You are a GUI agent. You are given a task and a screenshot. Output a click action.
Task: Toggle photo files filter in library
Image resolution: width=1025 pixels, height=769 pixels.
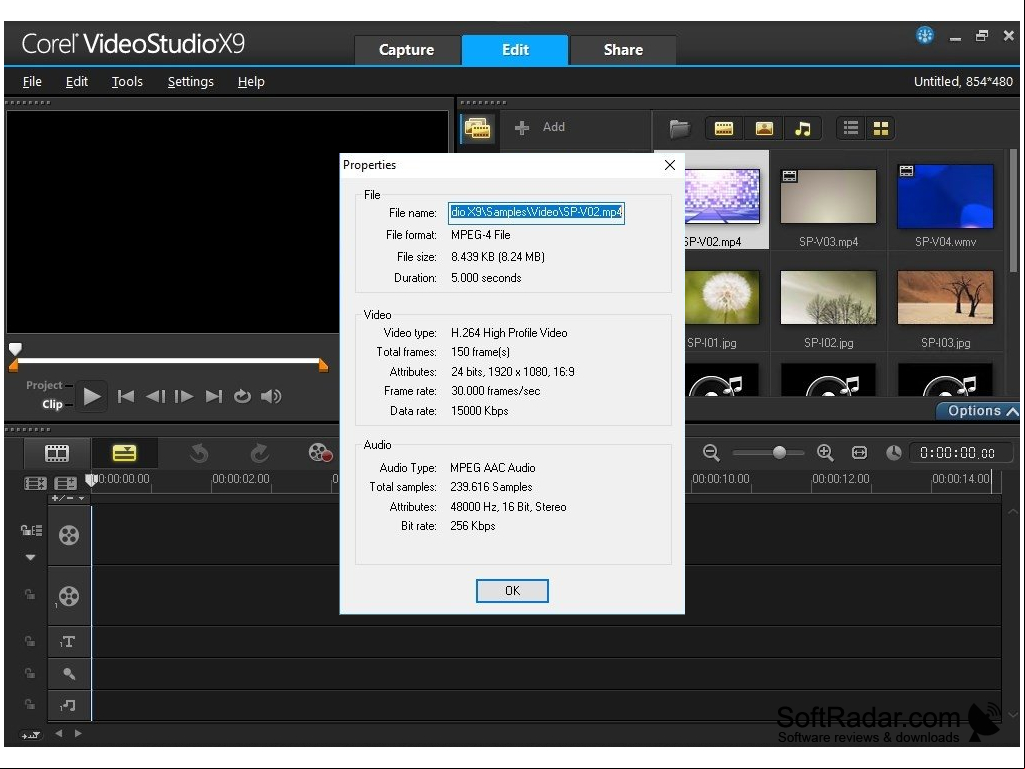pyautogui.click(x=764, y=128)
